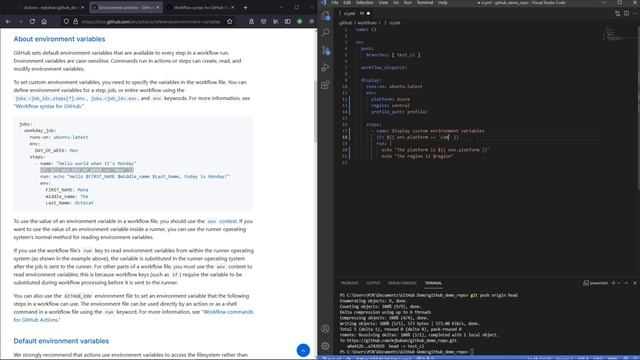Screen dimensions: 640x360
Task: Close the VS Code terminal panel
Action: (635, 283)
